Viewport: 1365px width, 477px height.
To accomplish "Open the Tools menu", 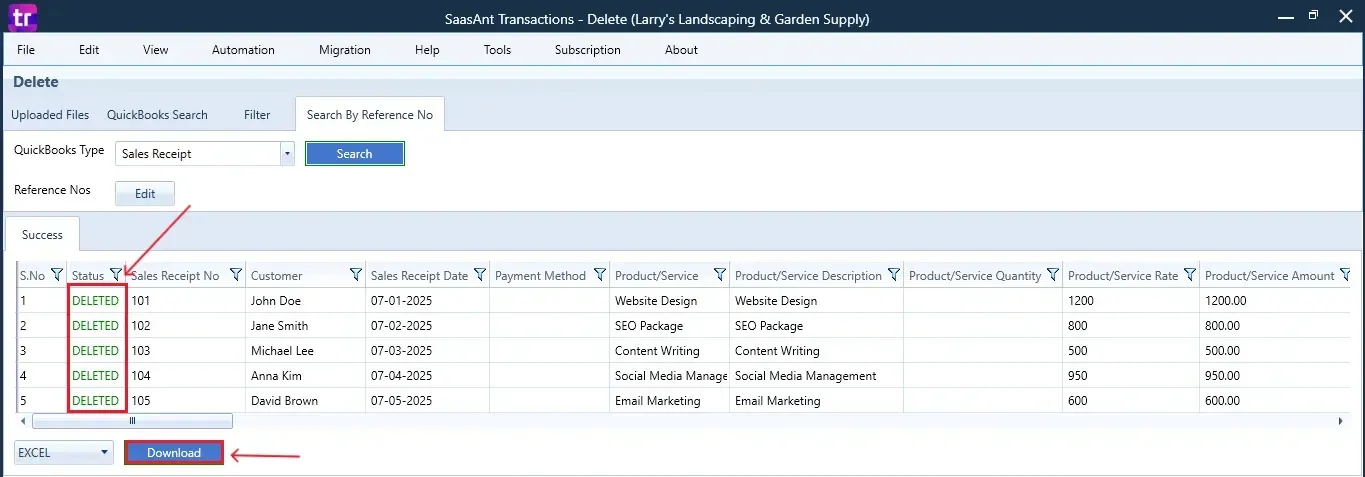I will pyautogui.click(x=497, y=50).
